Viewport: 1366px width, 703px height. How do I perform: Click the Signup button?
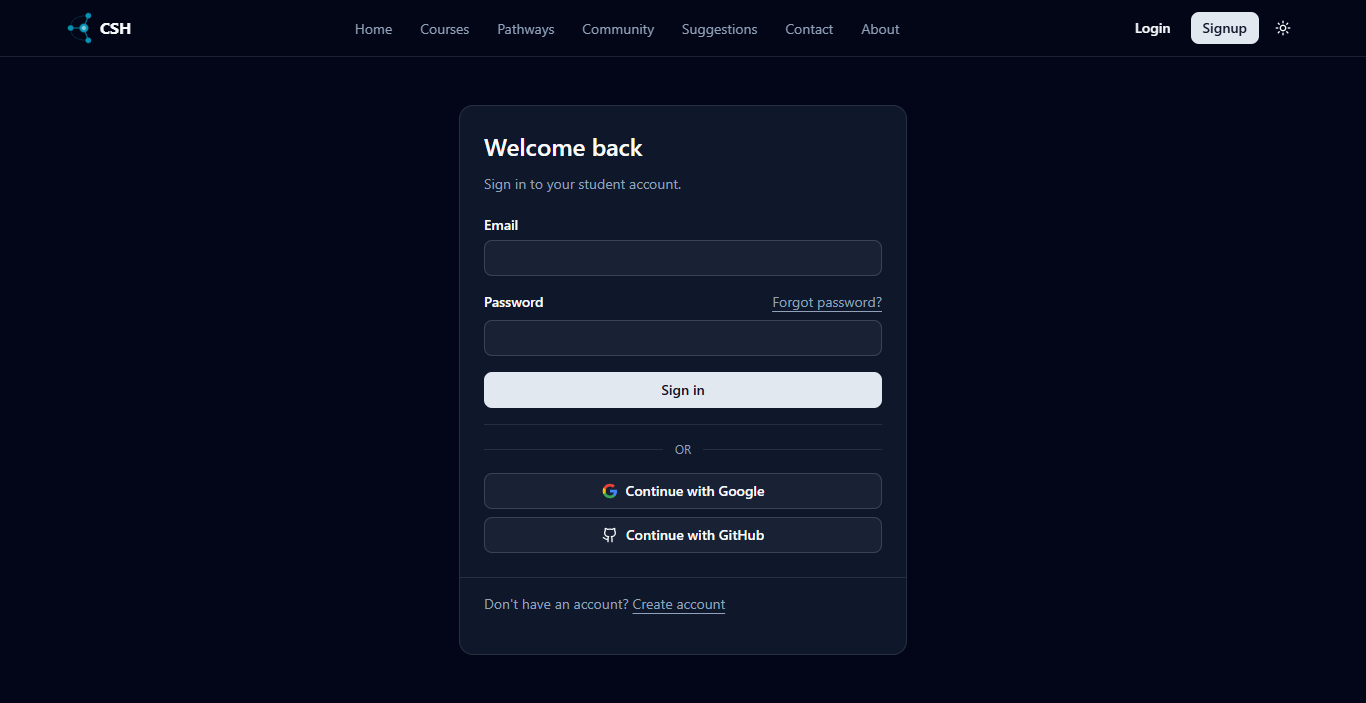pyautogui.click(x=1224, y=28)
